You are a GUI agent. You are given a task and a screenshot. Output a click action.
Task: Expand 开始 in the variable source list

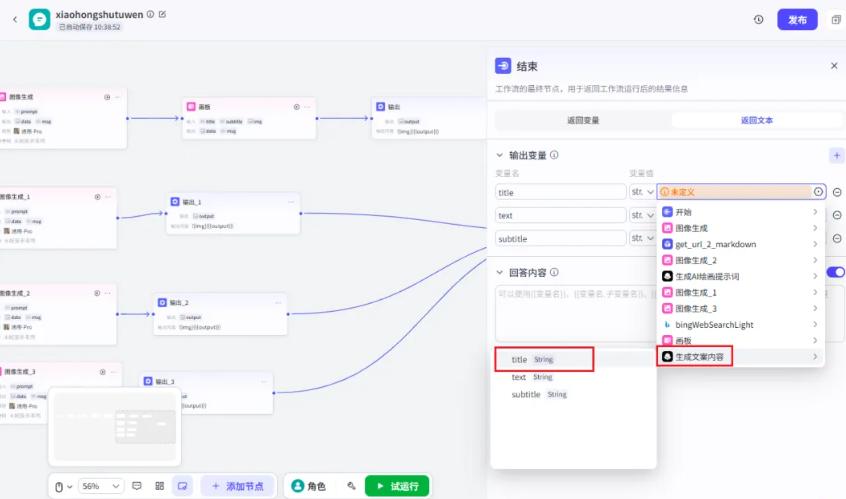pos(740,212)
